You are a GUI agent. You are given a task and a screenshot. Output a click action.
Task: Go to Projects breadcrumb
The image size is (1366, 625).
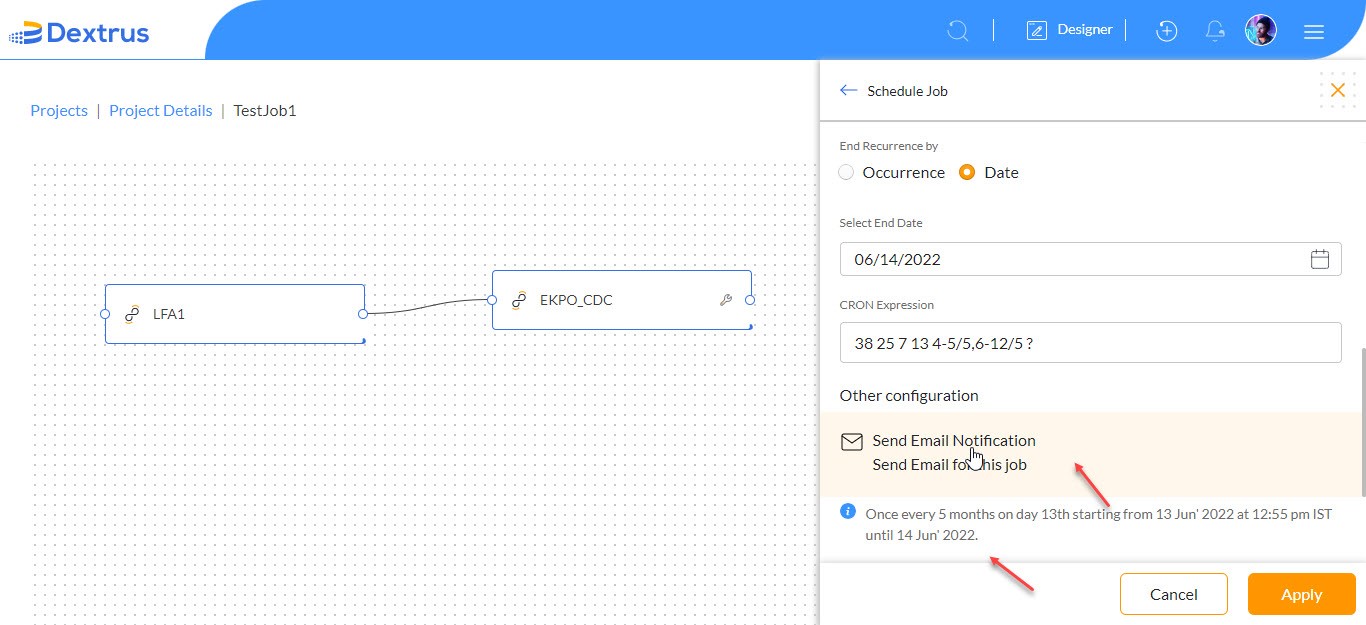(x=59, y=111)
